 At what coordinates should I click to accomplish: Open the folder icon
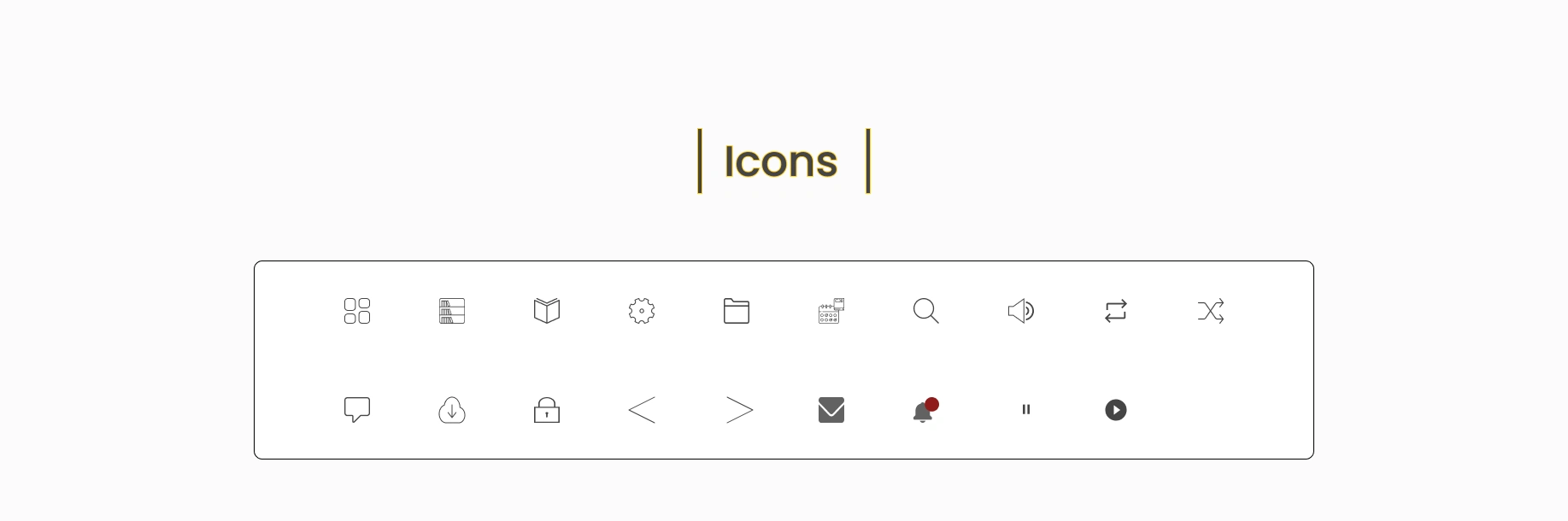pyautogui.click(x=737, y=311)
